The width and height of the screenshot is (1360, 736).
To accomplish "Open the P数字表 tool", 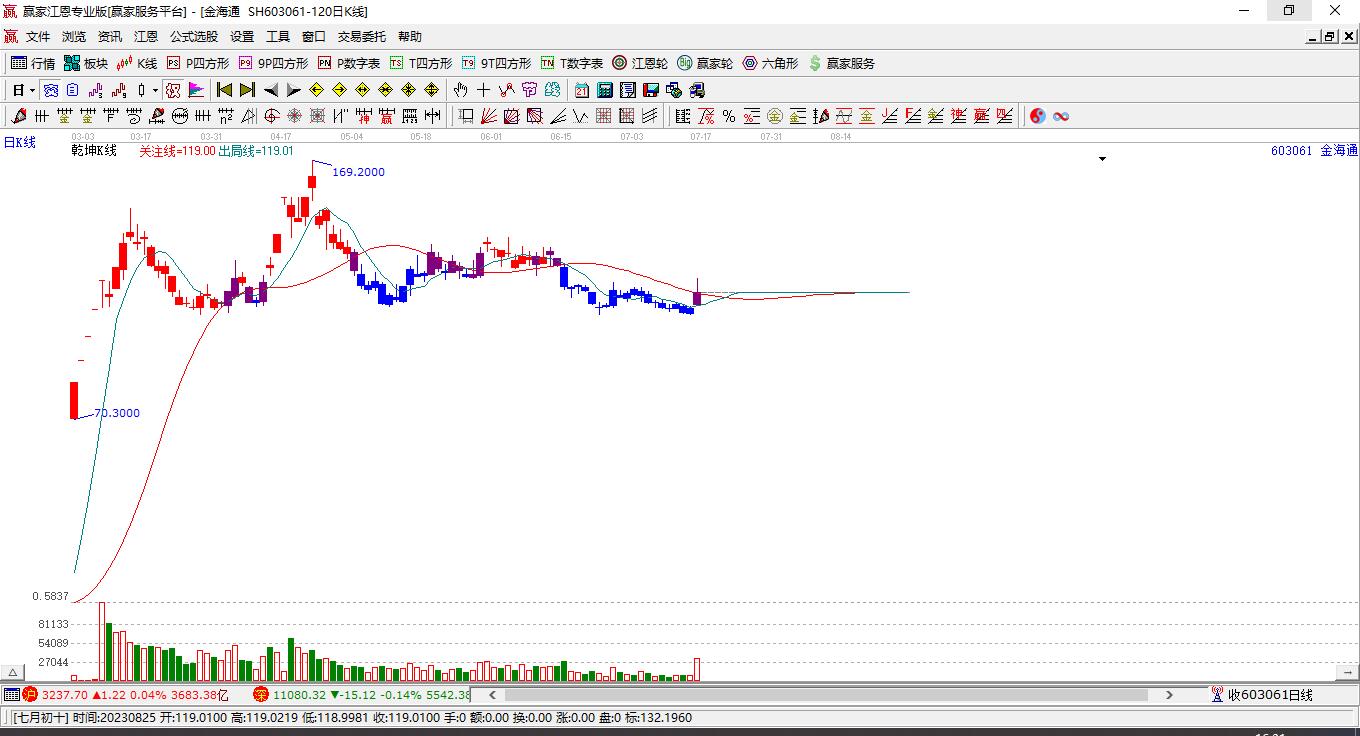I will tap(348, 63).
